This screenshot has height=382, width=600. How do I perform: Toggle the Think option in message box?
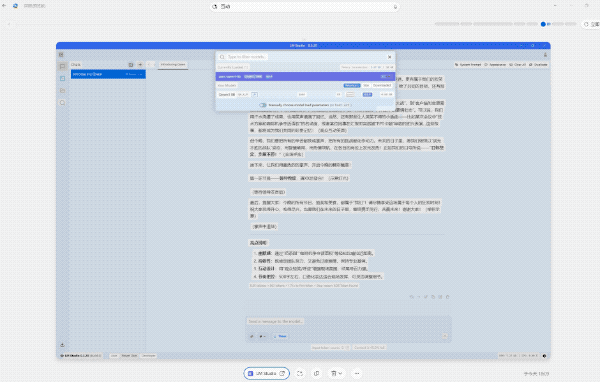tap(280, 336)
